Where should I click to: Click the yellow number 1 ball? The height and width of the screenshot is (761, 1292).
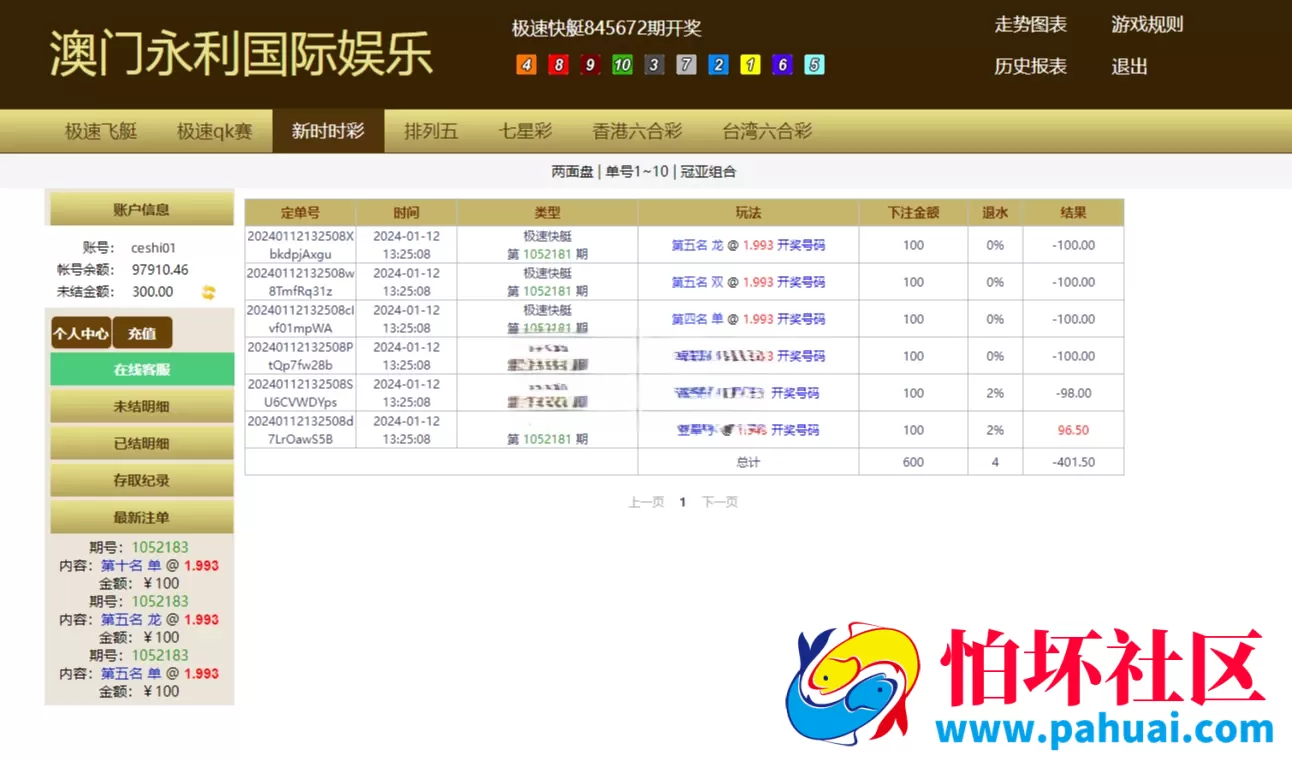[750, 65]
